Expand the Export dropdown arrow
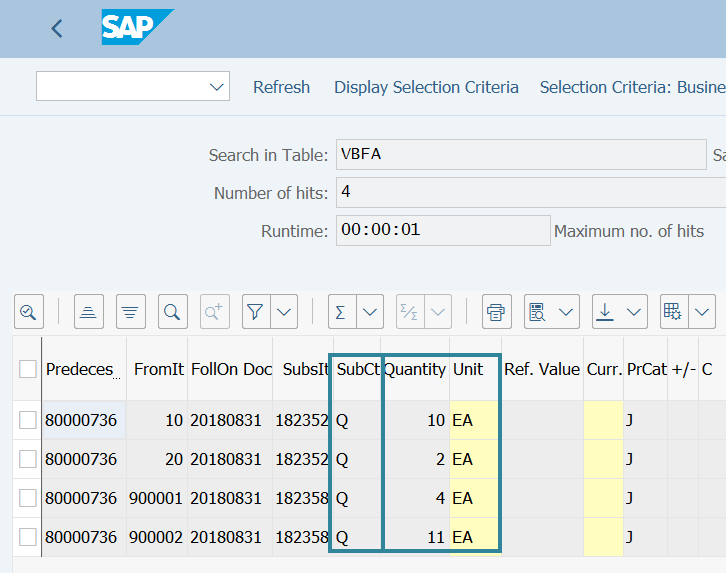 point(634,311)
